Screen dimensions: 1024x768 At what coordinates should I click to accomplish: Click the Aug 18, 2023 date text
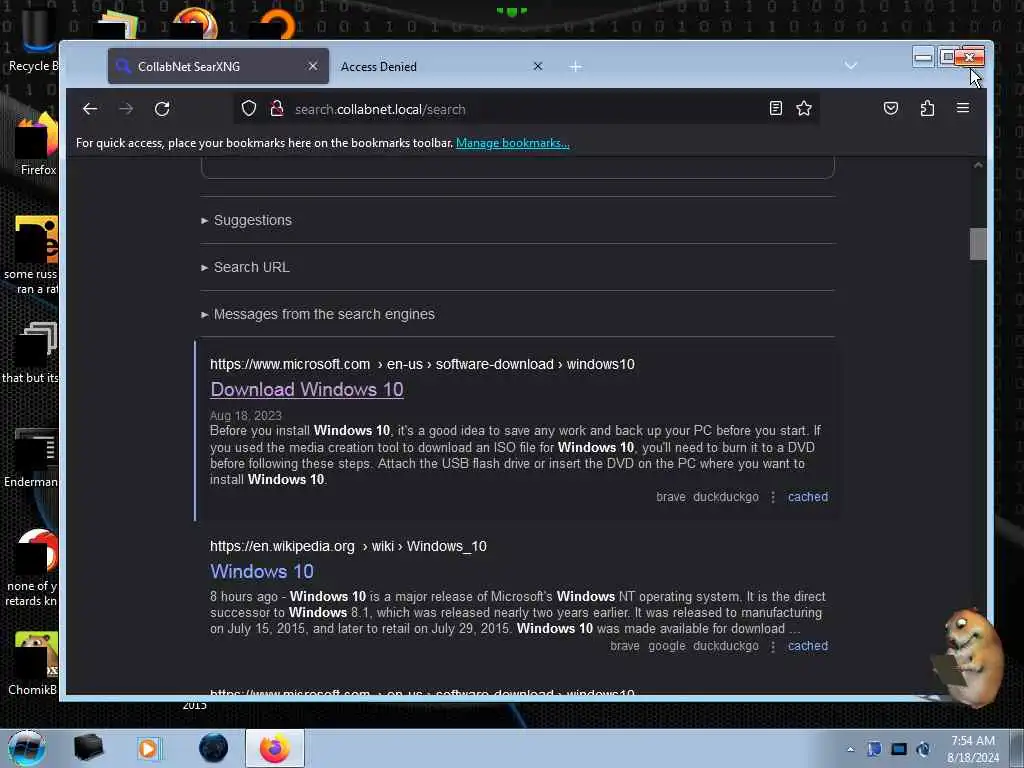click(x=246, y=416)
